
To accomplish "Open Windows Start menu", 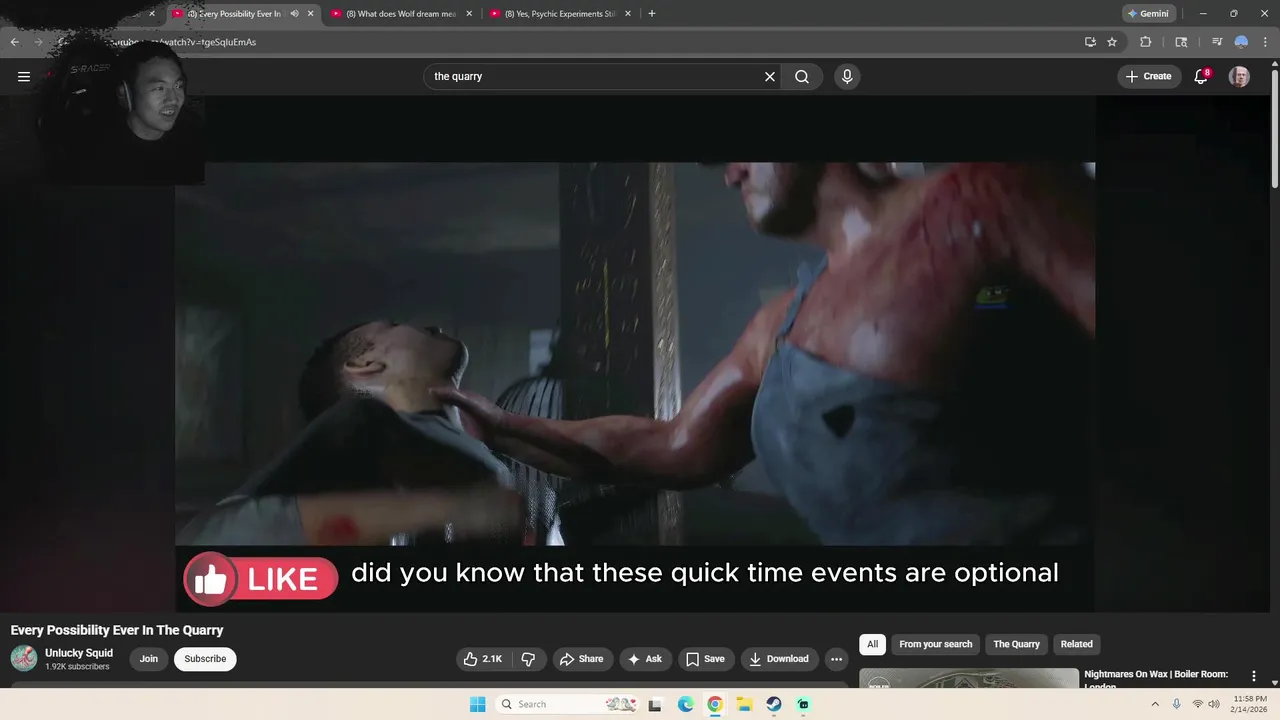I will click(x=478, y=704).
